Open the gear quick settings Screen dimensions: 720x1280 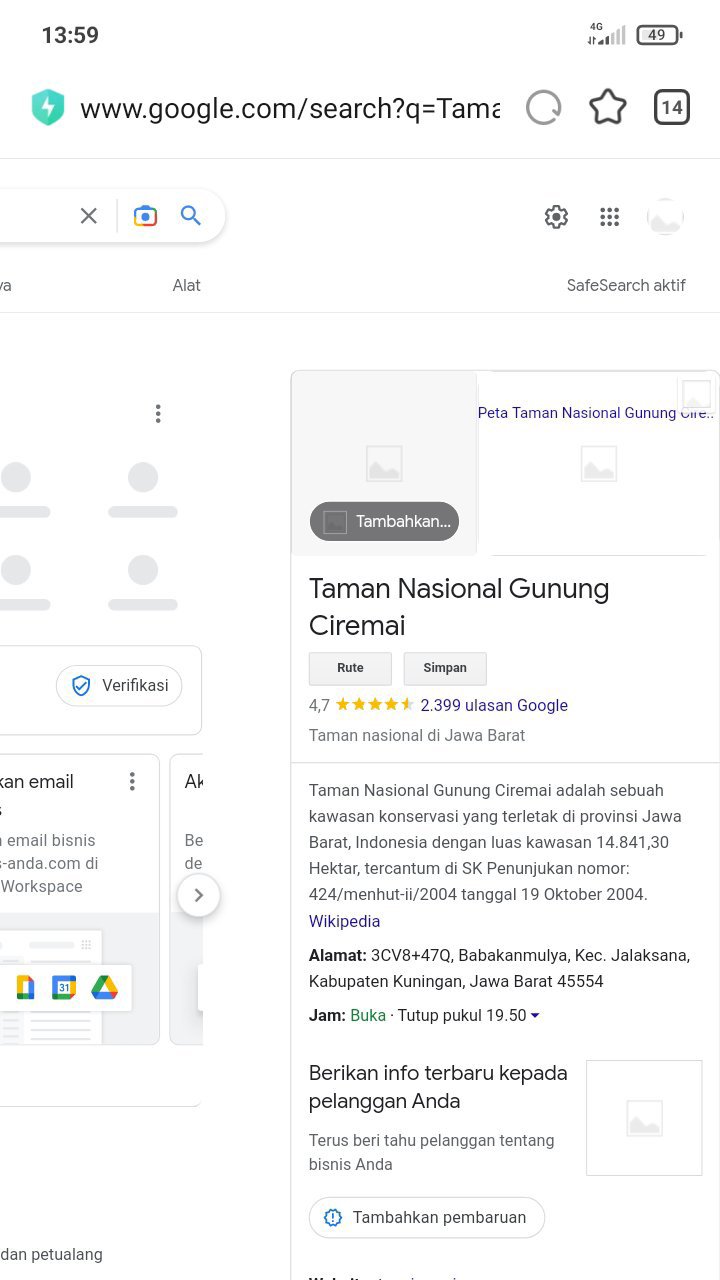click(556, 217)
